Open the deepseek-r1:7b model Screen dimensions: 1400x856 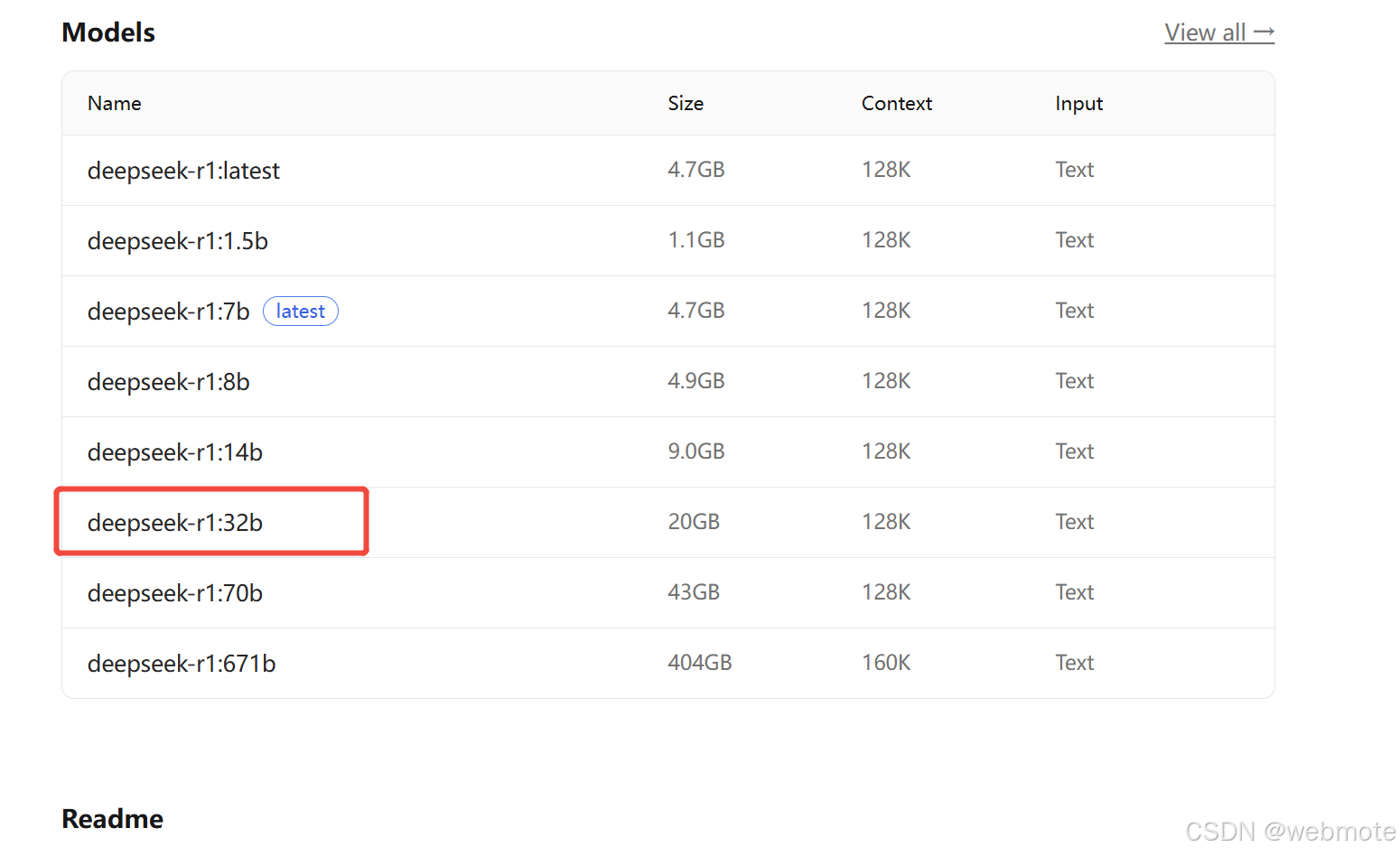(168, 312)
